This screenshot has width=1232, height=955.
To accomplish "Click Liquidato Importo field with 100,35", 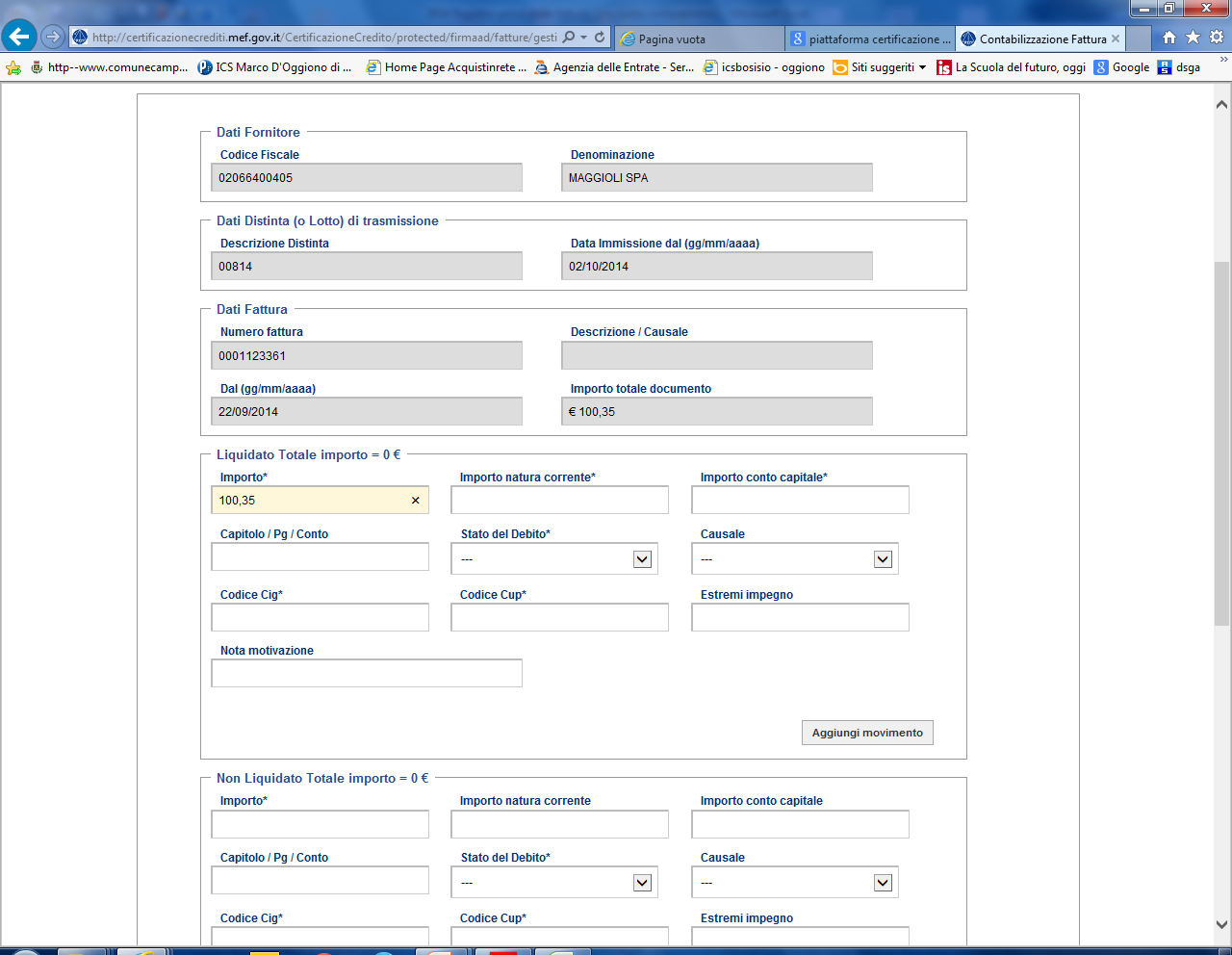I will (x=320, y=501).
